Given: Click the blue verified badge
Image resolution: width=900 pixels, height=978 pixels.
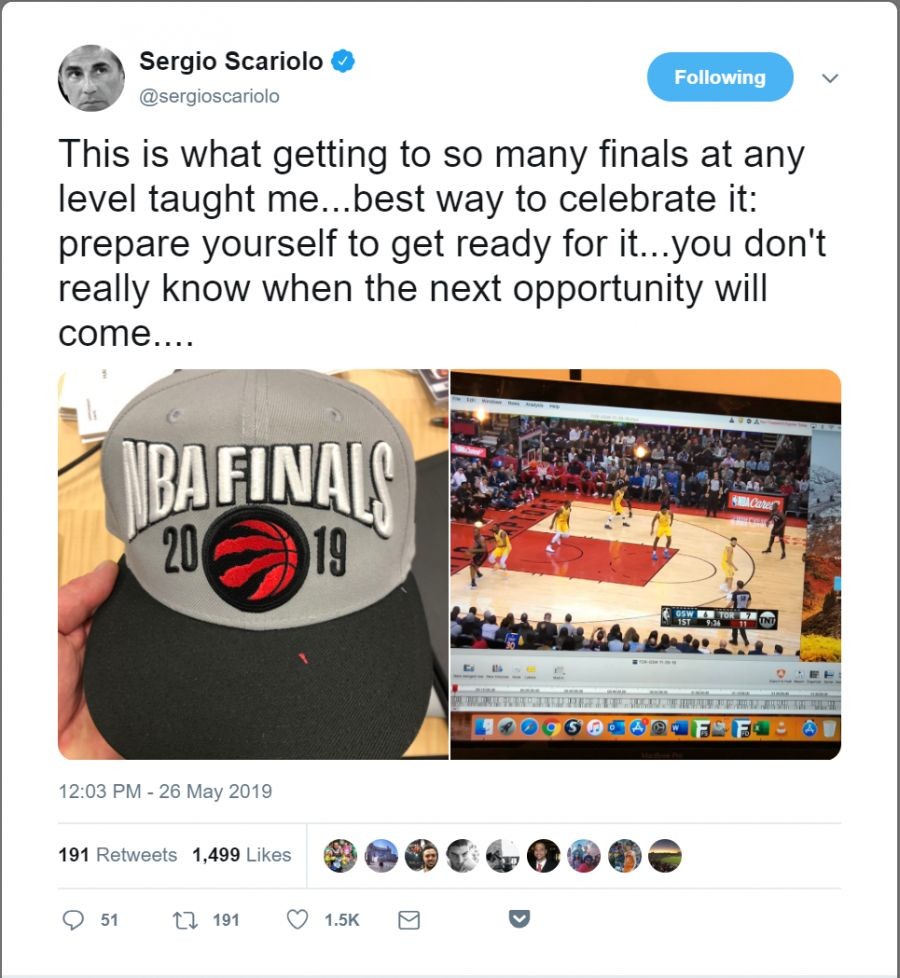Looking at the screenshot, I should click(x=342, y=61).
